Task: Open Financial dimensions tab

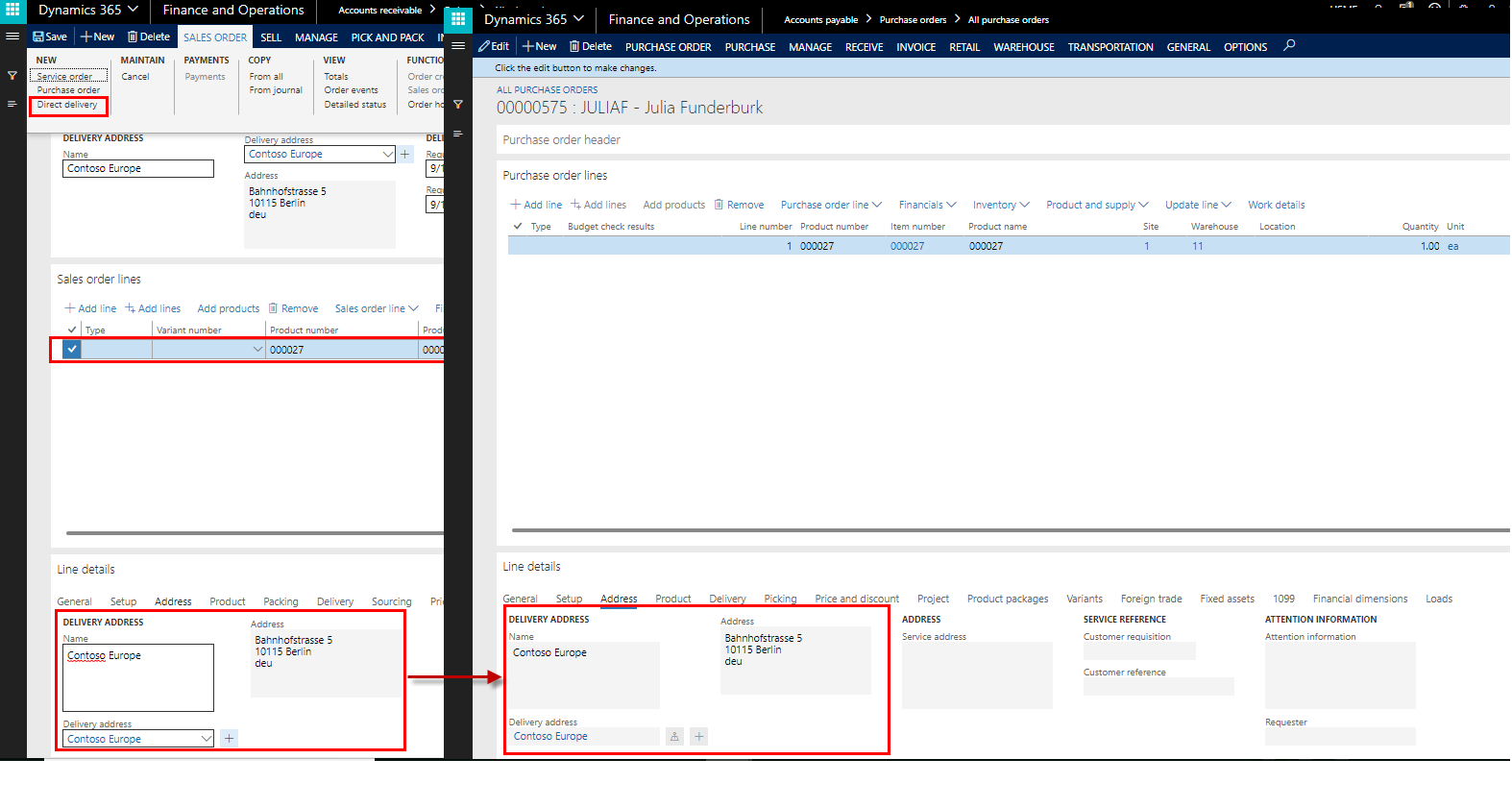Action: coord(1360,599)
